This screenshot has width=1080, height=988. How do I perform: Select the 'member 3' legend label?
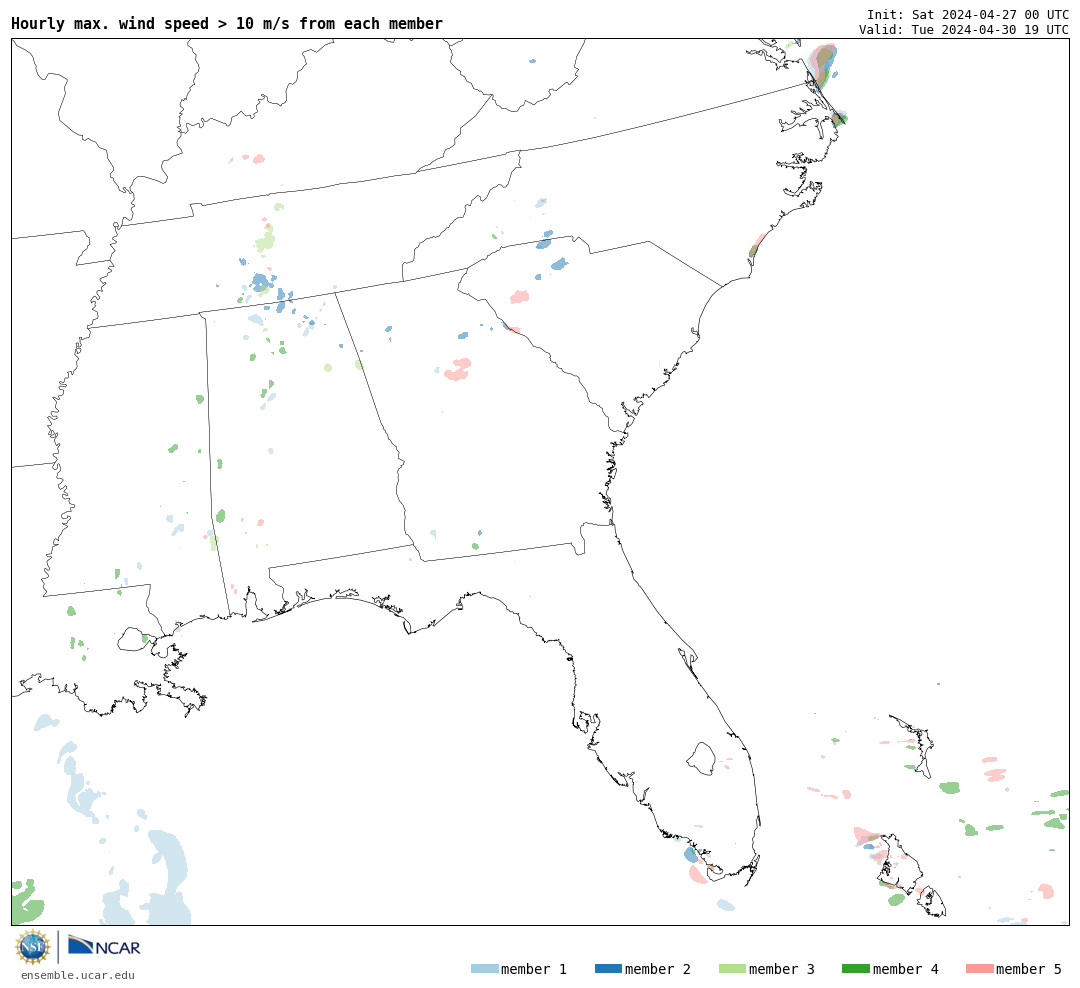point(782,969)
